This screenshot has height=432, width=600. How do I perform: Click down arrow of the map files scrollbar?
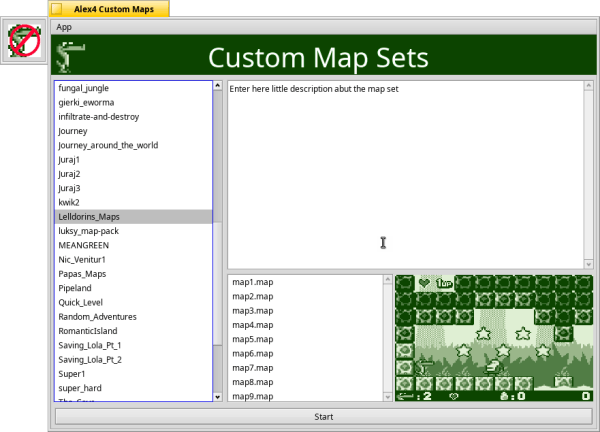389,396
